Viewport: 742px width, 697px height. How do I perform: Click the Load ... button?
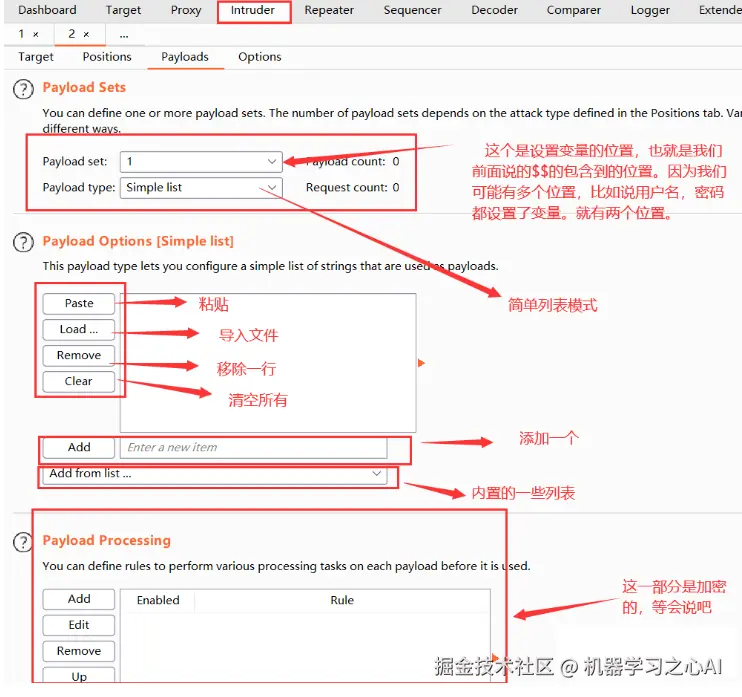[79, 329]
